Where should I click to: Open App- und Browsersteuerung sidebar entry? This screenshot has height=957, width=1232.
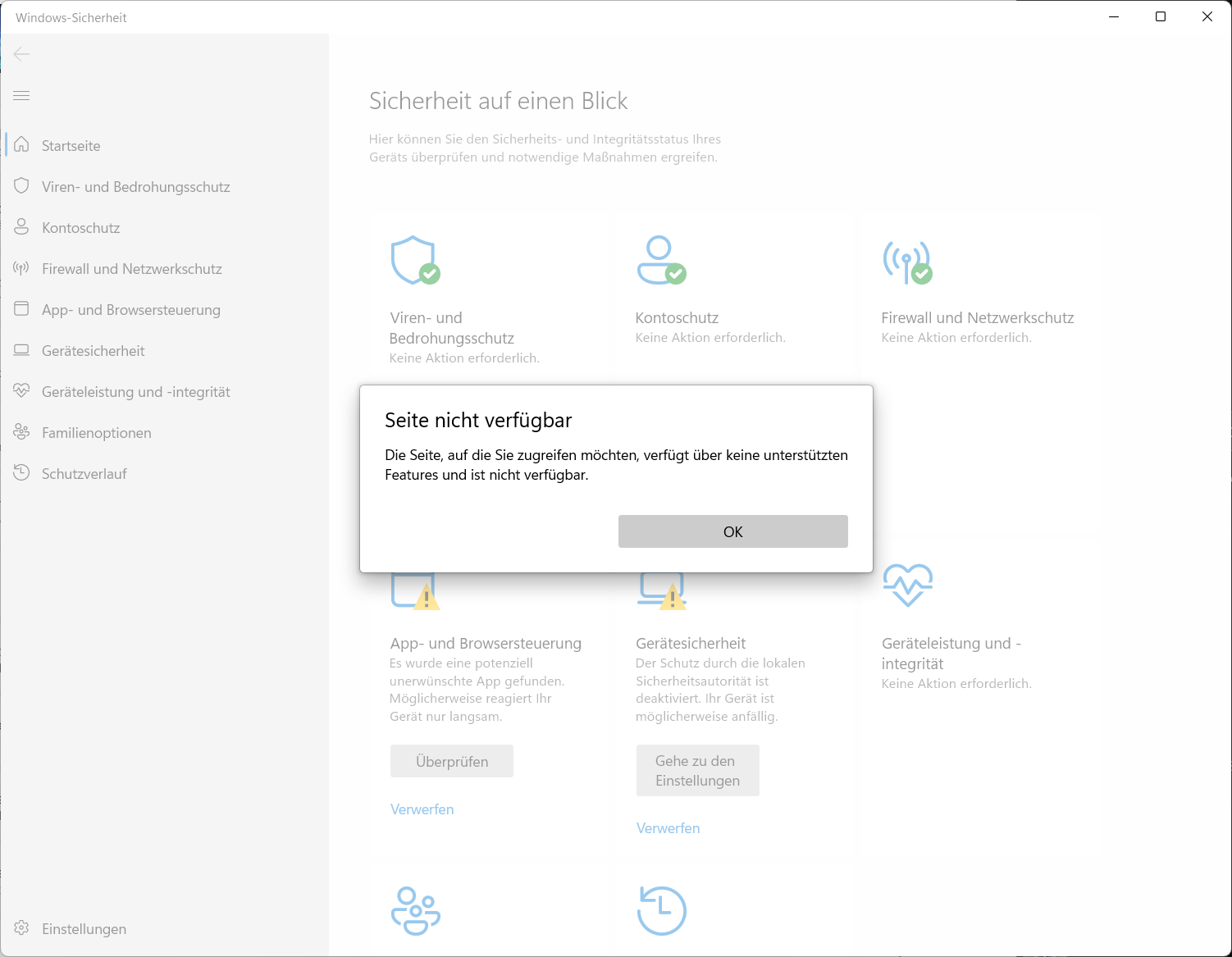pyautogui.click(x=164, y=309)
